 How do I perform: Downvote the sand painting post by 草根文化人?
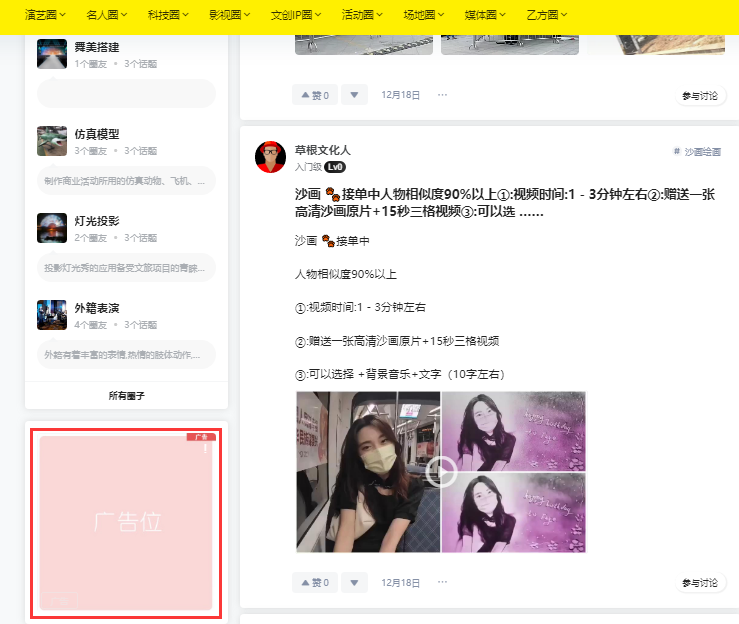(354, 582)
